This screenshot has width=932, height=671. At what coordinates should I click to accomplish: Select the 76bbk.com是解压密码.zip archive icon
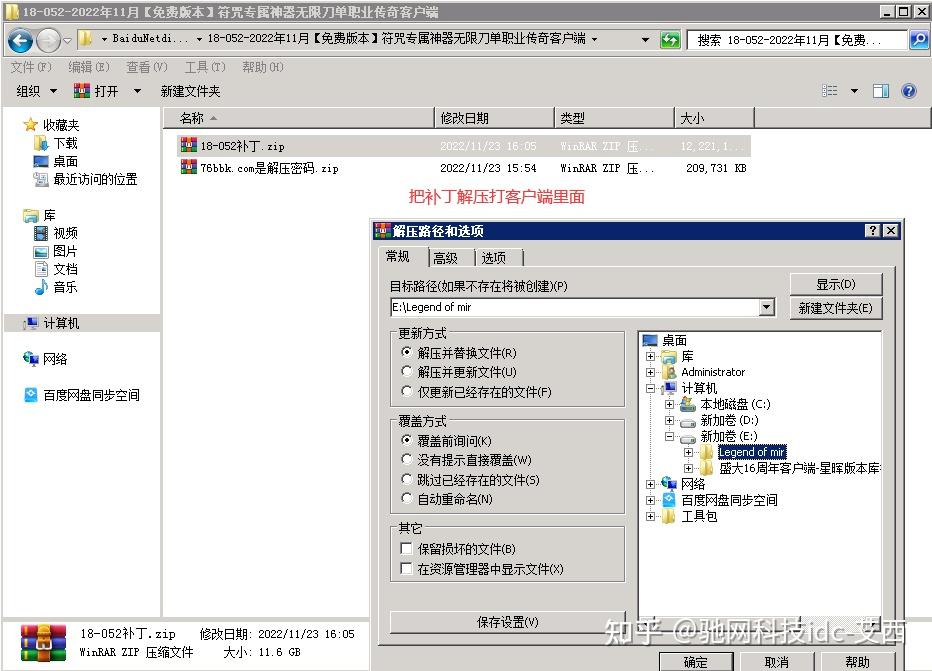coord(188,167)
